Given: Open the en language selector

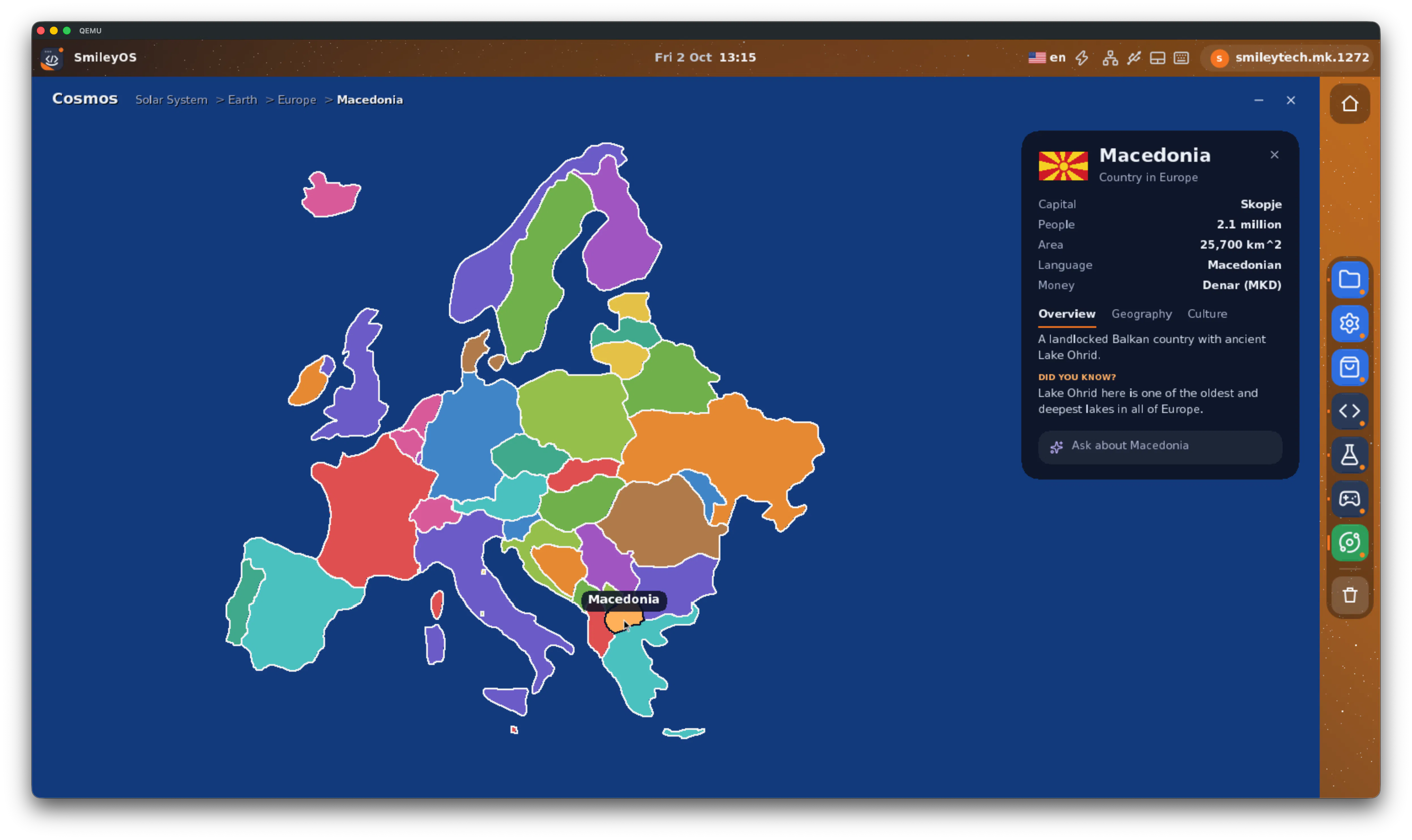Looking at the screenshot, I should pyautogui.click(x=1047, y=58).
